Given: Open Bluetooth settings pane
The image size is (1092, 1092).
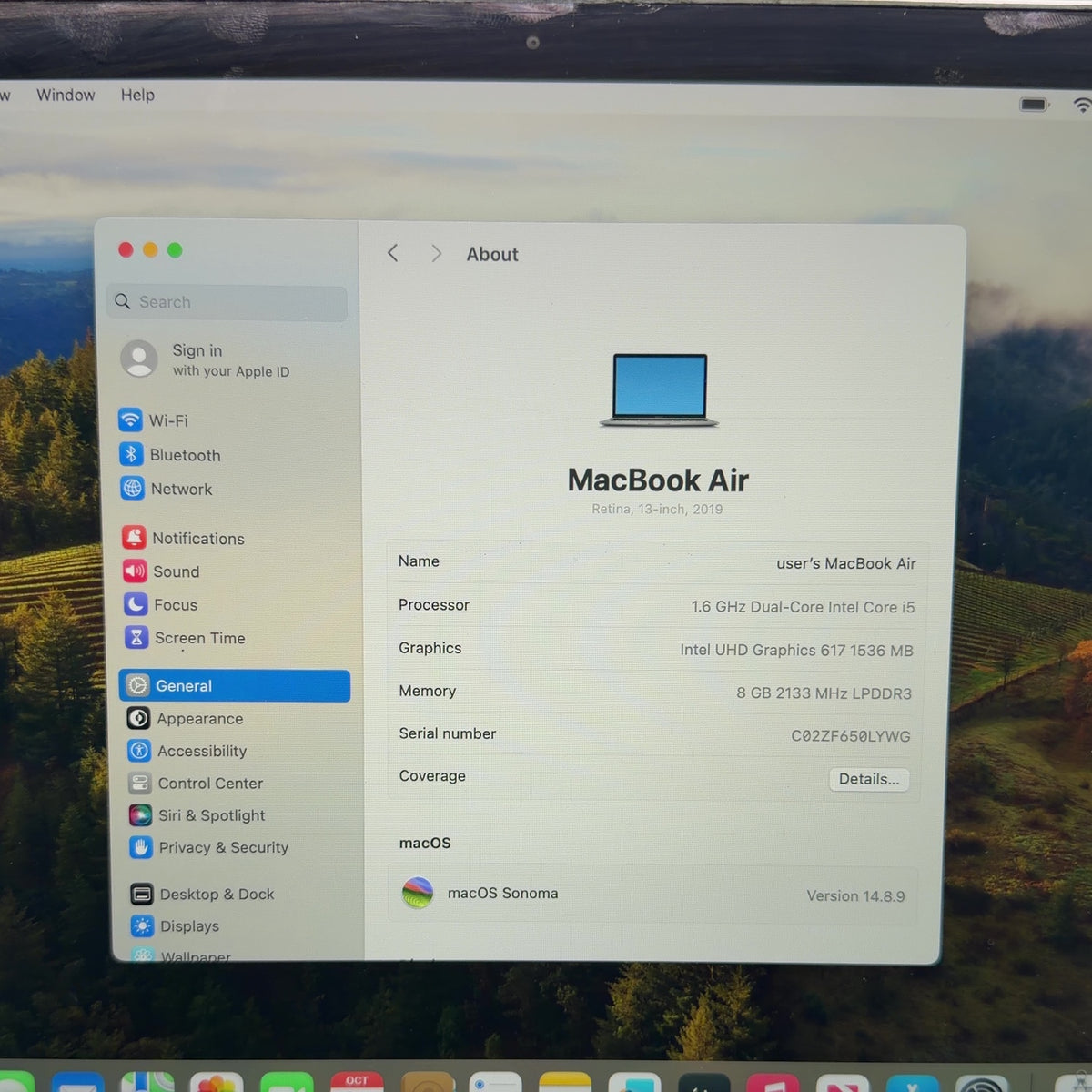Looking at the screenshot, I should (169, 455).
